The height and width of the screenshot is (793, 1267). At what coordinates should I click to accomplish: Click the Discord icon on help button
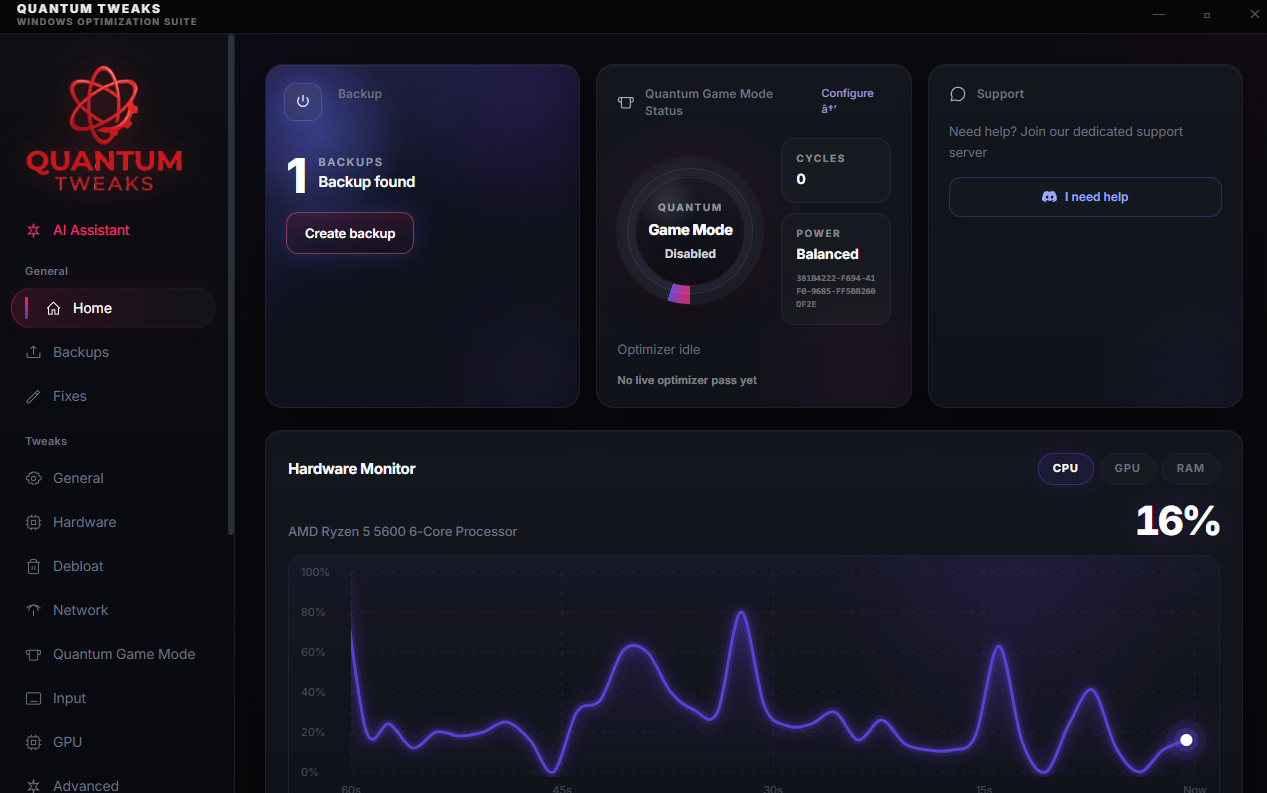(1049, 197)
